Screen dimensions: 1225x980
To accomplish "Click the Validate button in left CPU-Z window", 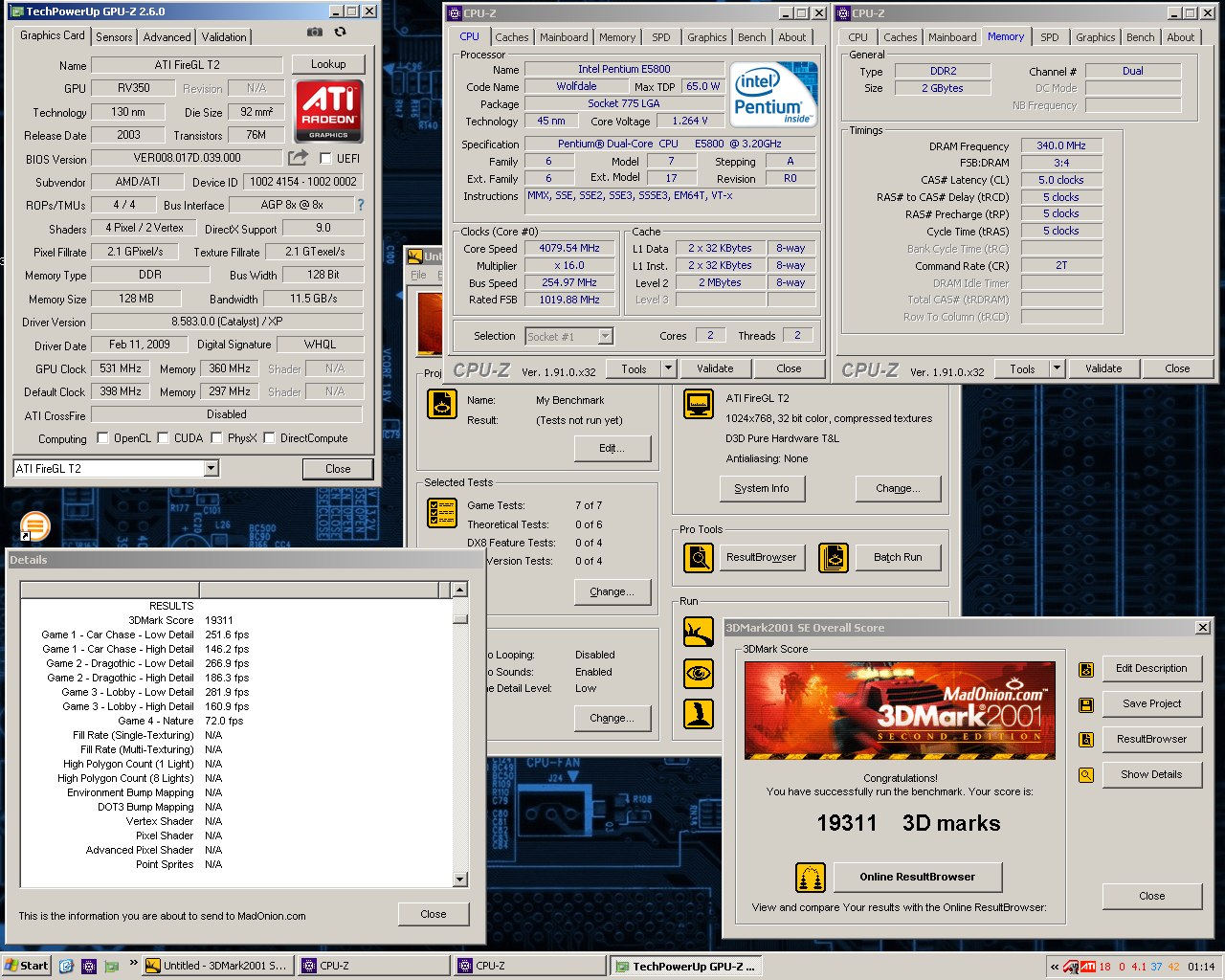I will pyautogui.click(x=715, y=368).
